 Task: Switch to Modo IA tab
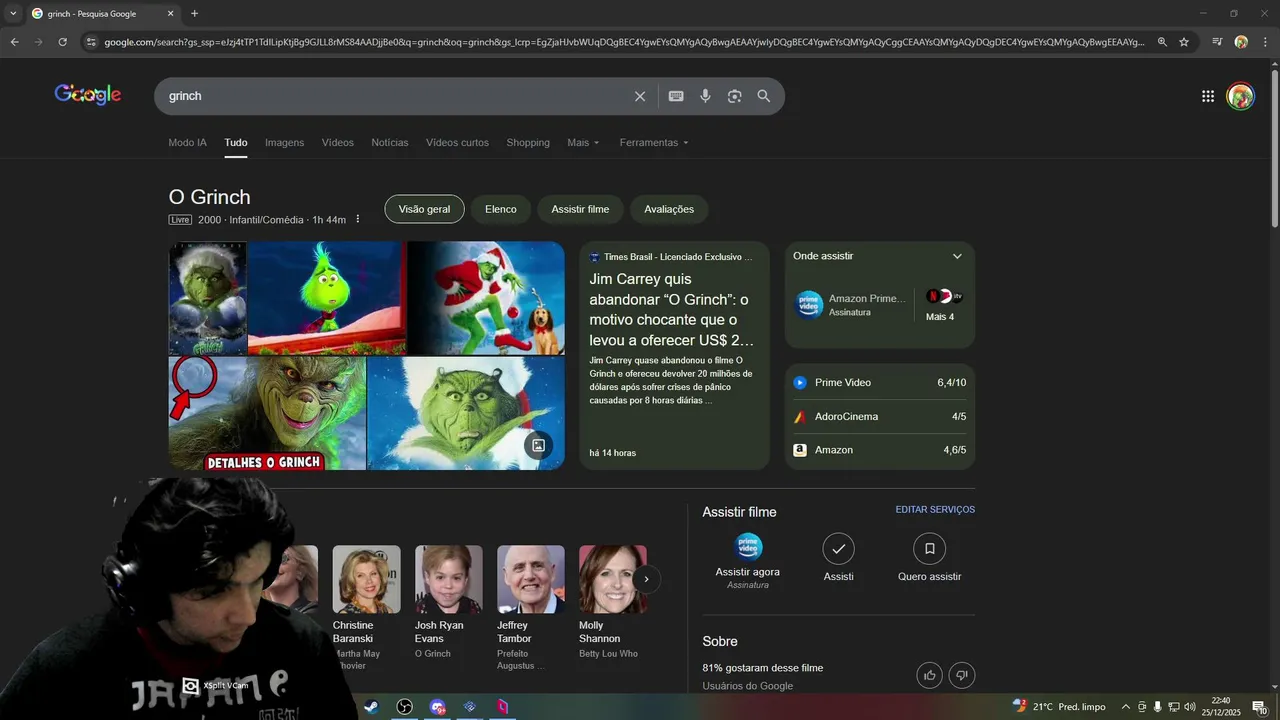click(187, 142)
